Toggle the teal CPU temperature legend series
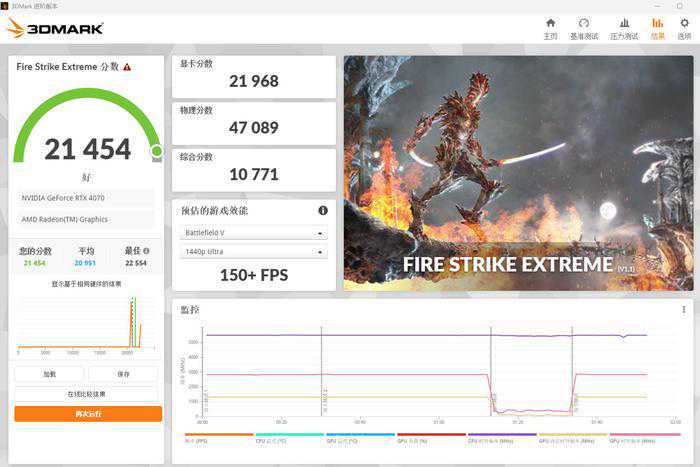This screenshot has width=700, height=467. (x=289, y=435)
